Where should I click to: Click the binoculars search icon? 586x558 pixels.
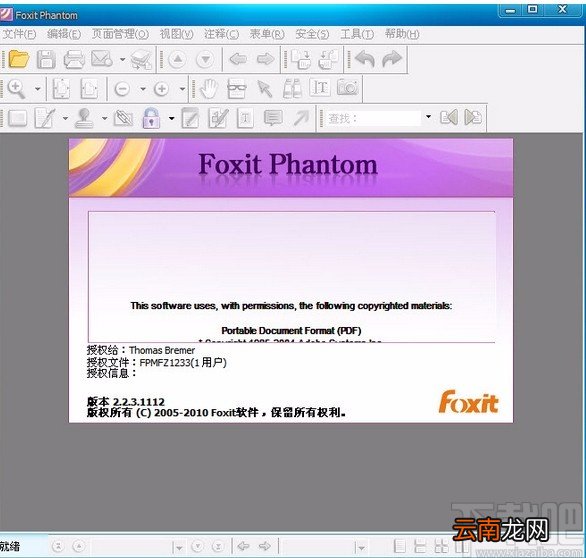coord(292,89)
